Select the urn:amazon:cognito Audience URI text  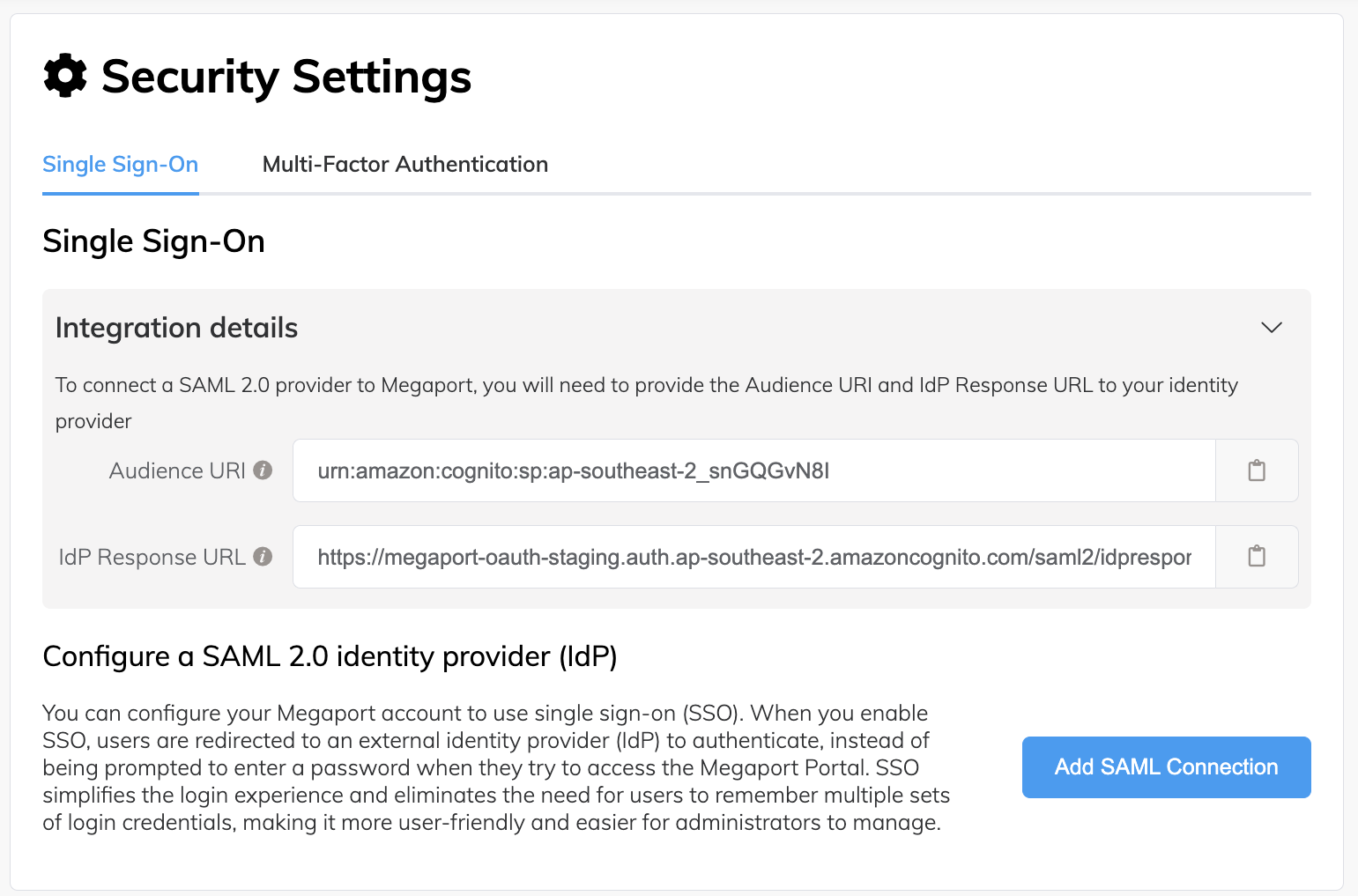(x=573, y=470)
